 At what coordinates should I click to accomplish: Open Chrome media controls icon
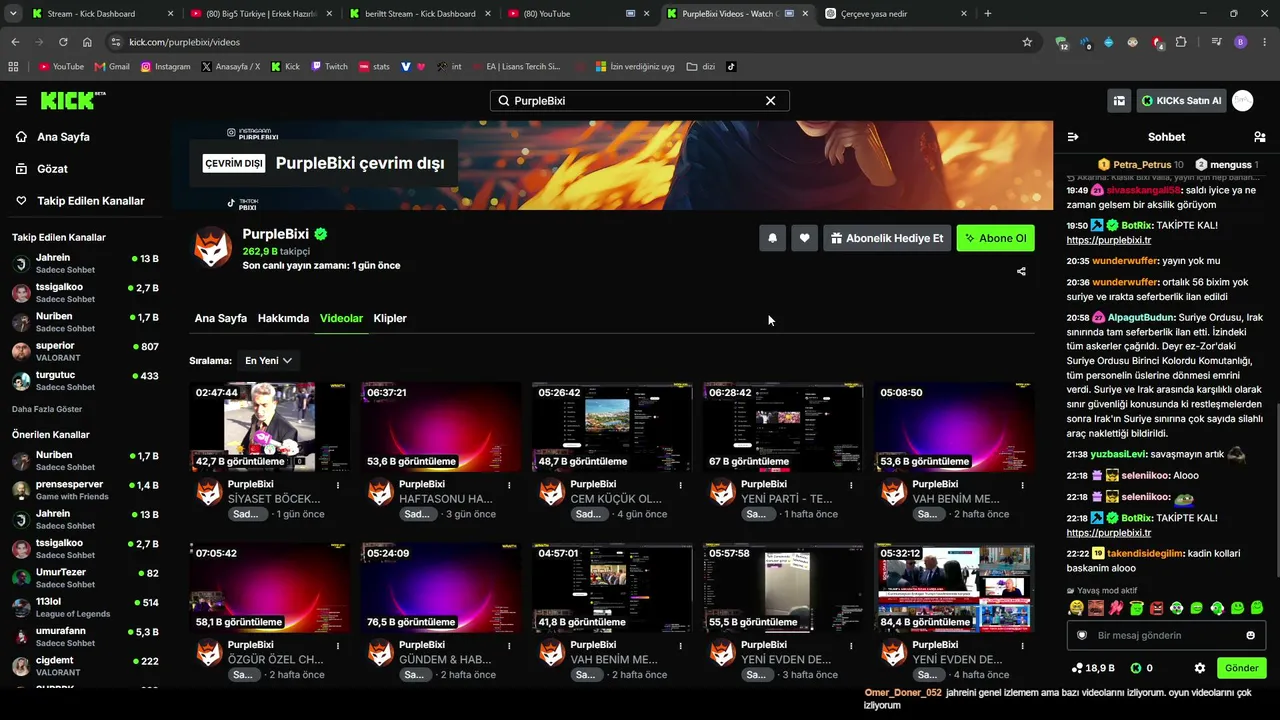1216,42
